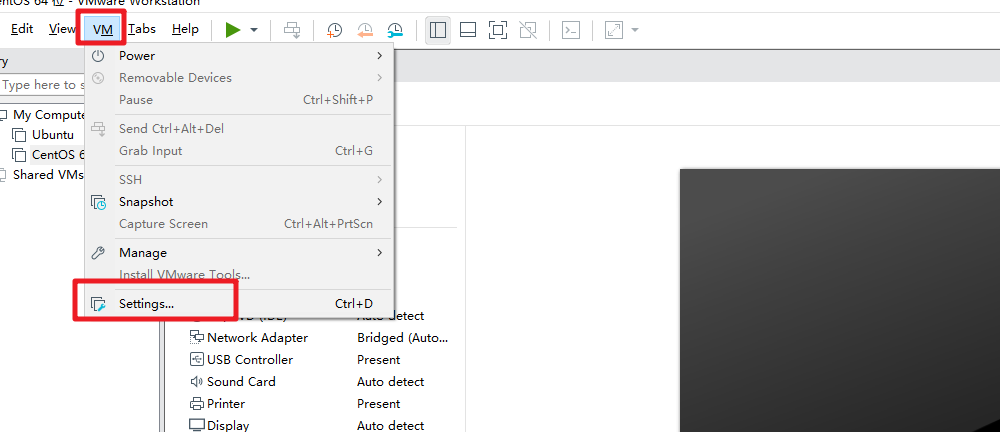
Task: Select Grab Input menu entry
Action: [240, 151]
